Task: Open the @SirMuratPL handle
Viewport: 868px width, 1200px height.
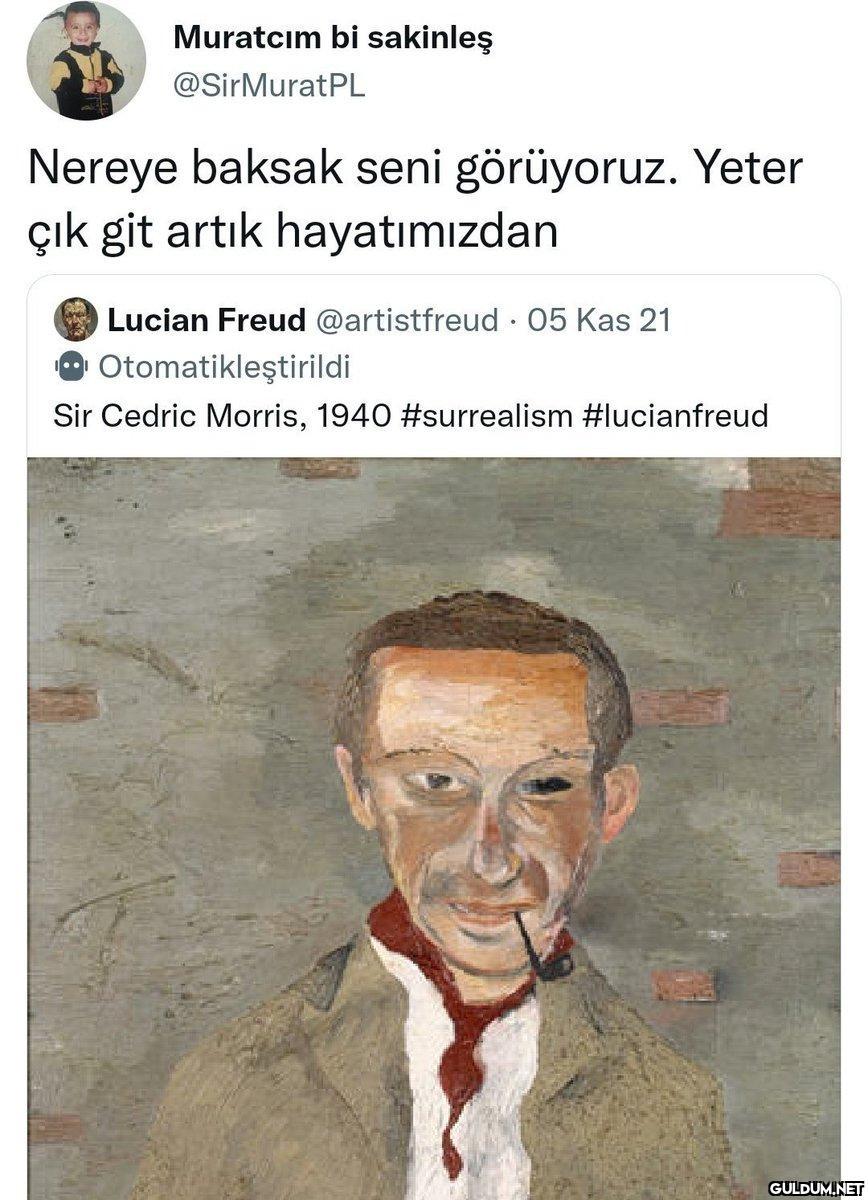Action: tap(269, 86)
